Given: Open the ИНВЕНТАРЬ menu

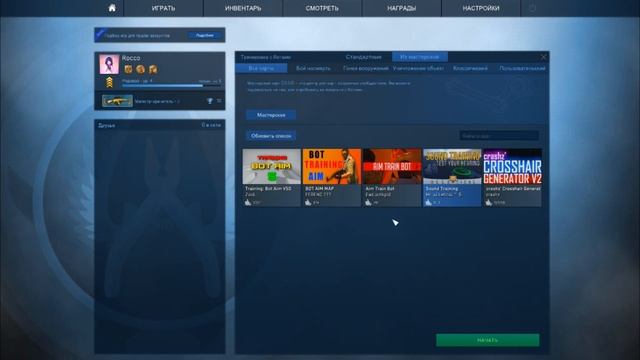Looking at the screenshot, I should [243, 8].
